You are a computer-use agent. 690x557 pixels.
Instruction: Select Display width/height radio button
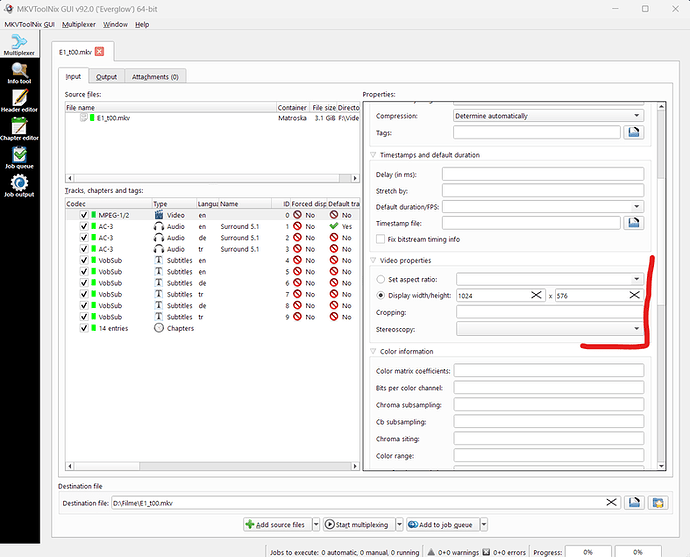pos(381,295)
